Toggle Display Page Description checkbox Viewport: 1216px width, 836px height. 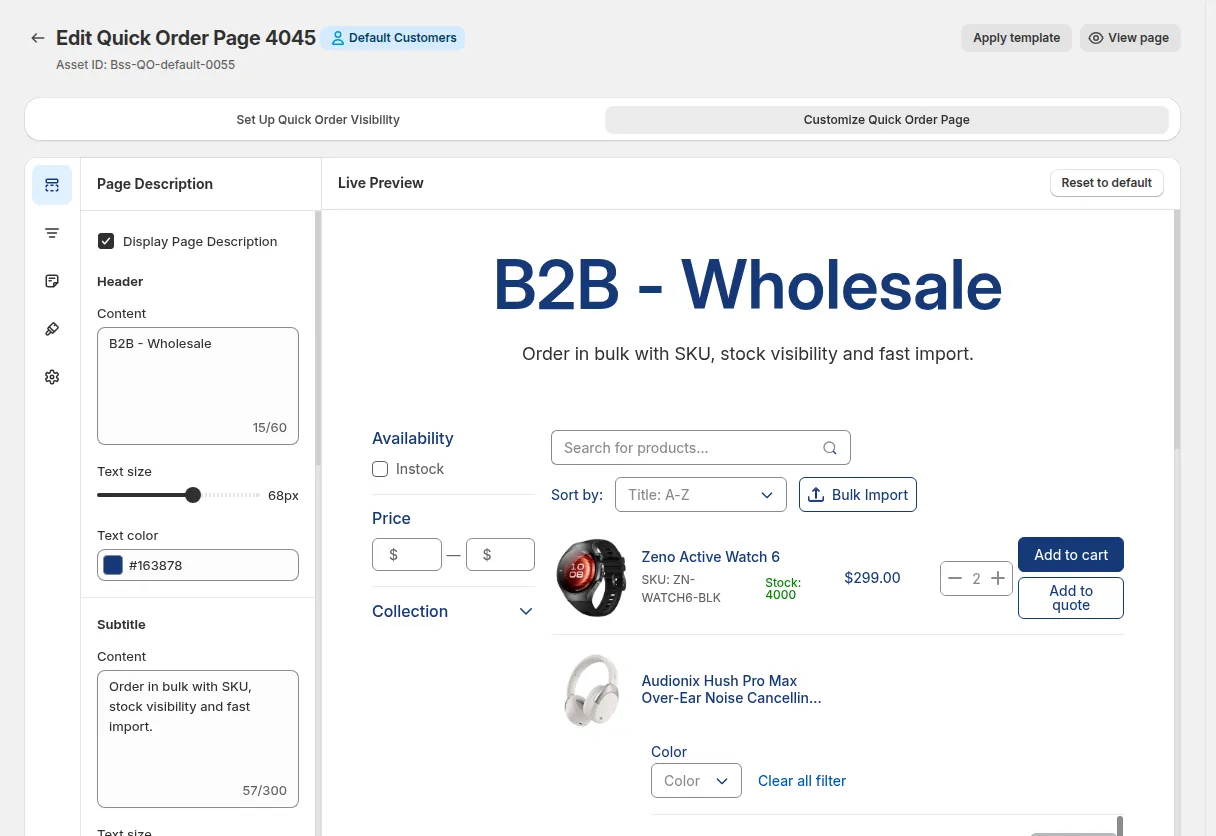[x=106, y=241]
